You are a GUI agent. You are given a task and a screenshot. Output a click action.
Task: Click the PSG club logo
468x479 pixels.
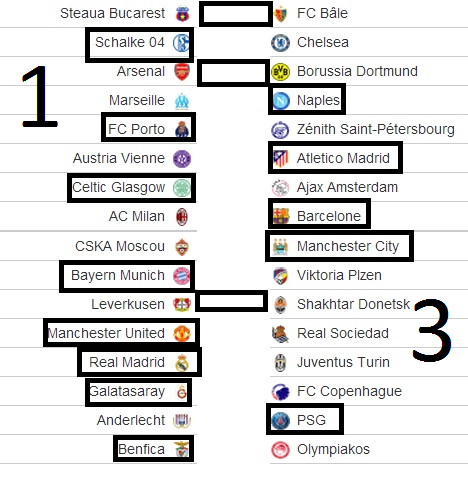(280, 420)
